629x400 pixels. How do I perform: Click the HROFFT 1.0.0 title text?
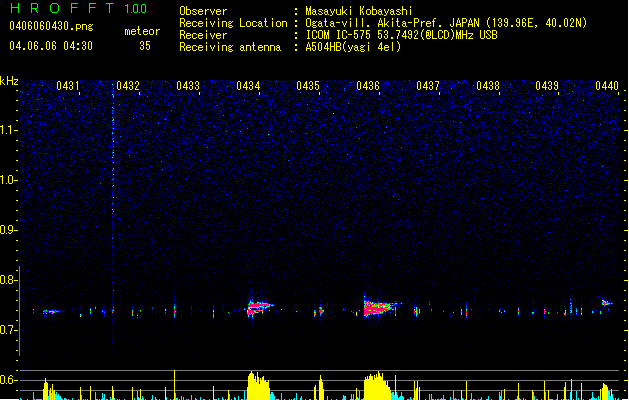pos(79,8)
